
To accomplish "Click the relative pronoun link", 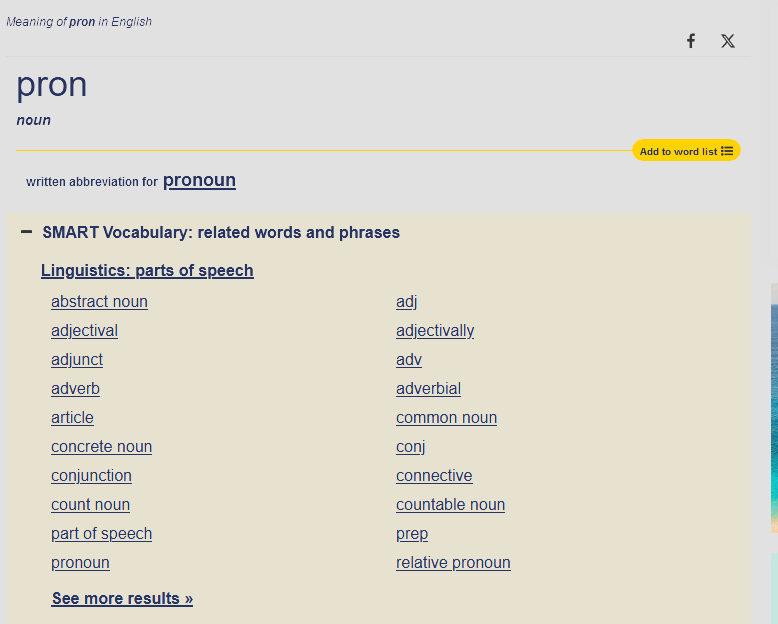I will [453, 563].
